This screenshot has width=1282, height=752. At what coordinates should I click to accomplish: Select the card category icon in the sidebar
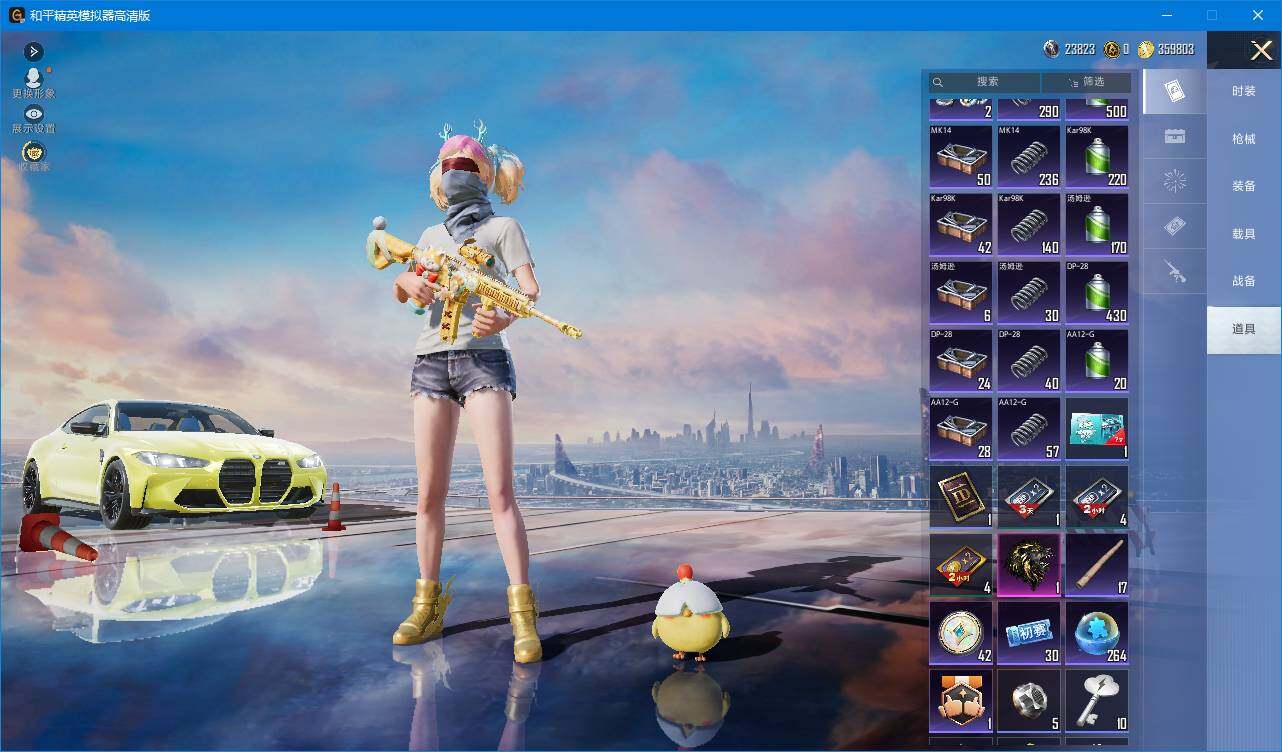coord(1175,92)
